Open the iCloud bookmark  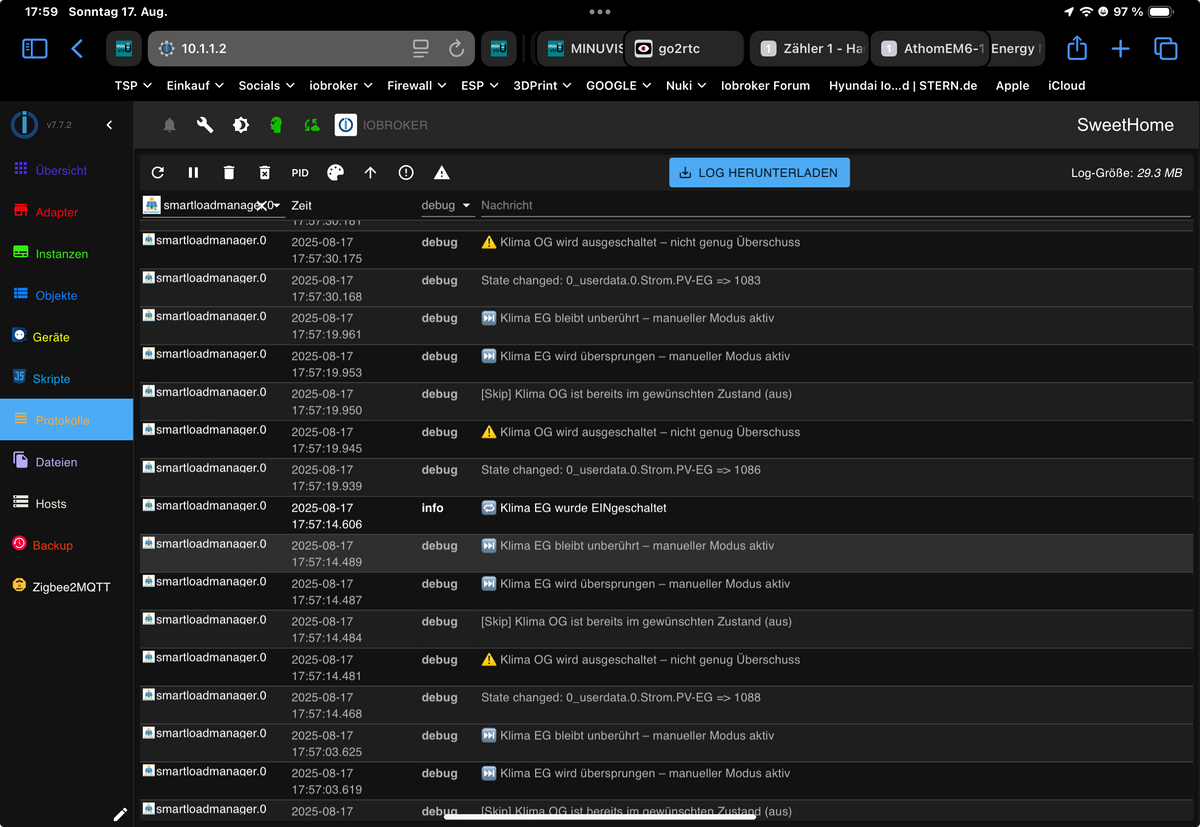point(1066,86)
